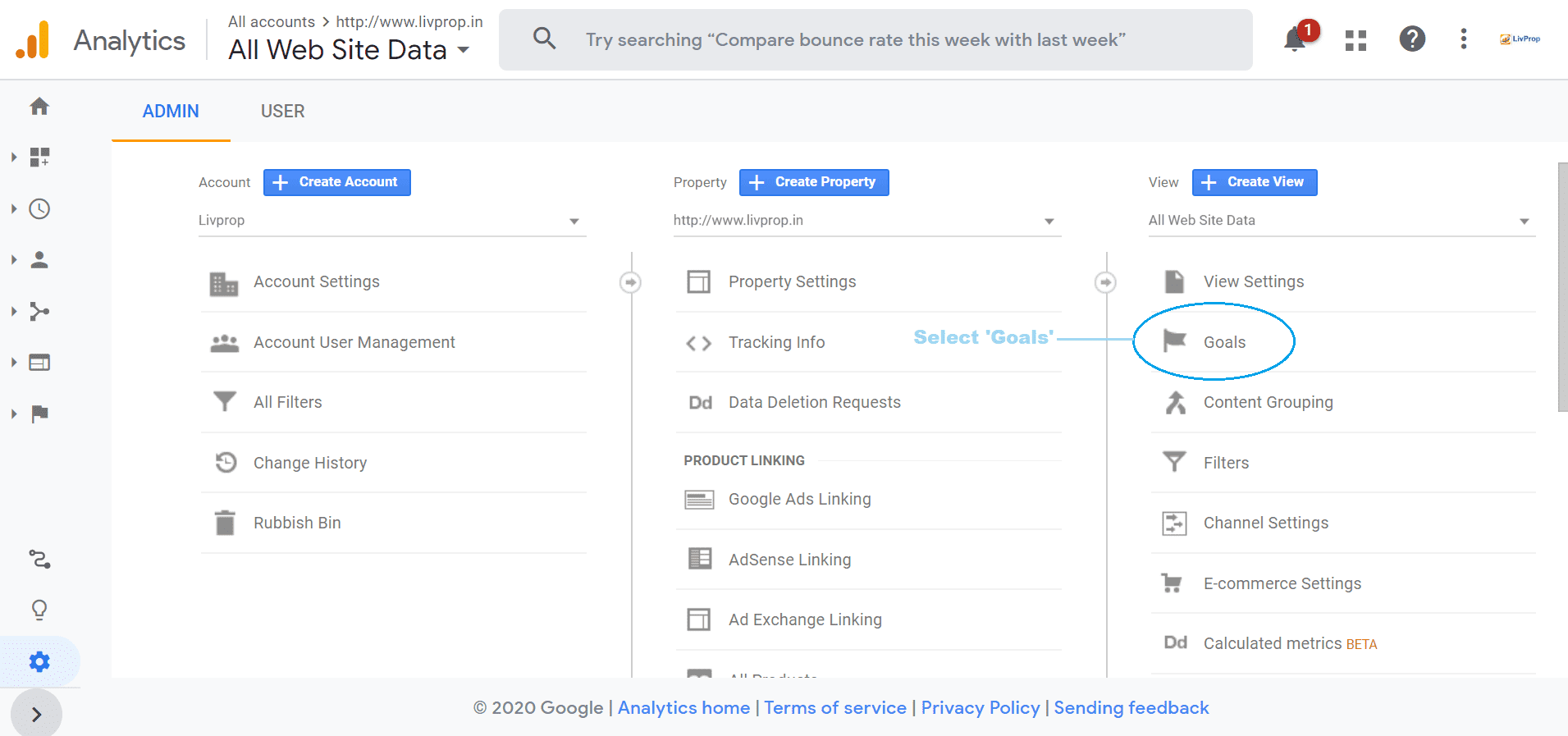Open Realtime clock icon in sidebar
1568x736 pixels.
[39, 209]
